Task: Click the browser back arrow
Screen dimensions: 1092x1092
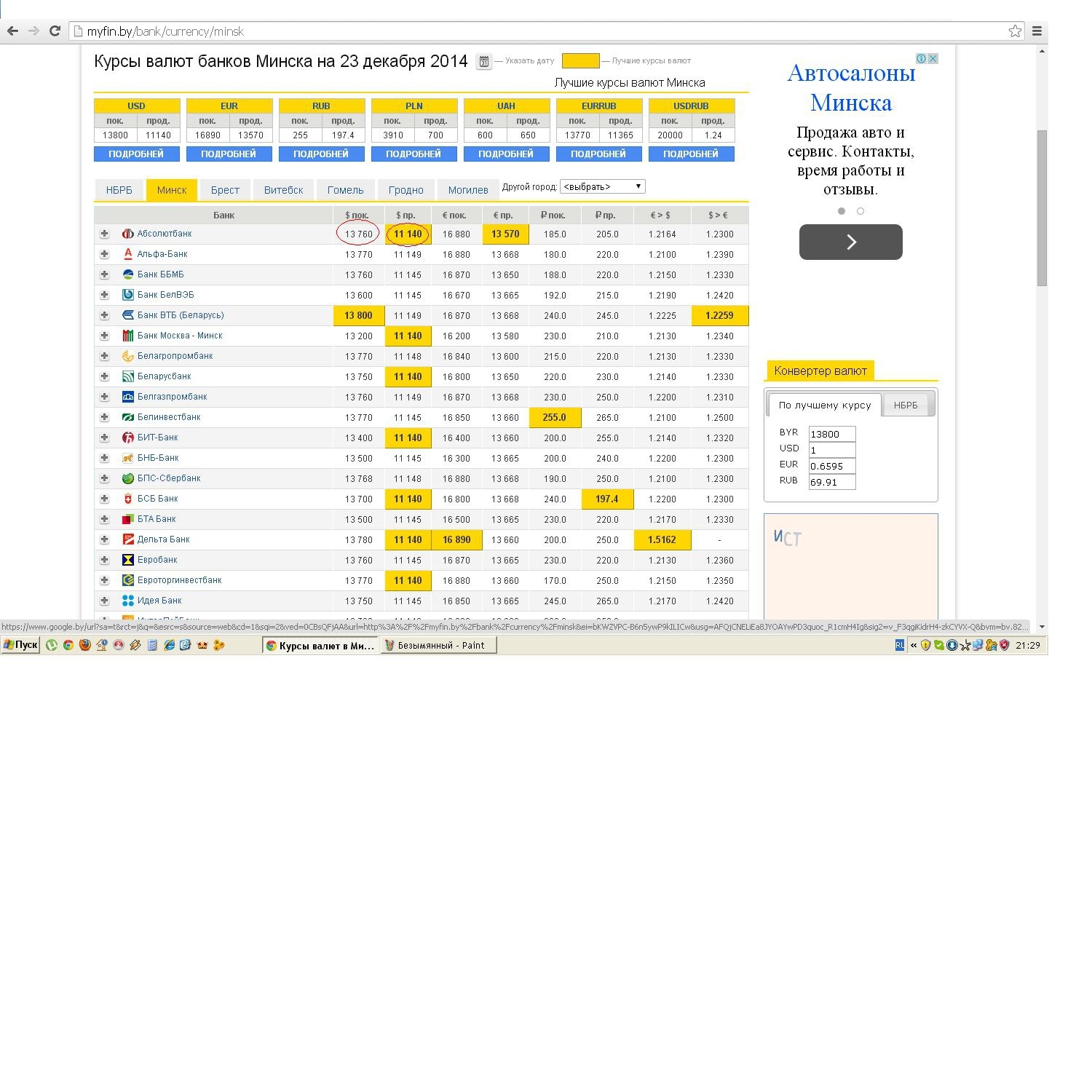Action: (12, 31)
